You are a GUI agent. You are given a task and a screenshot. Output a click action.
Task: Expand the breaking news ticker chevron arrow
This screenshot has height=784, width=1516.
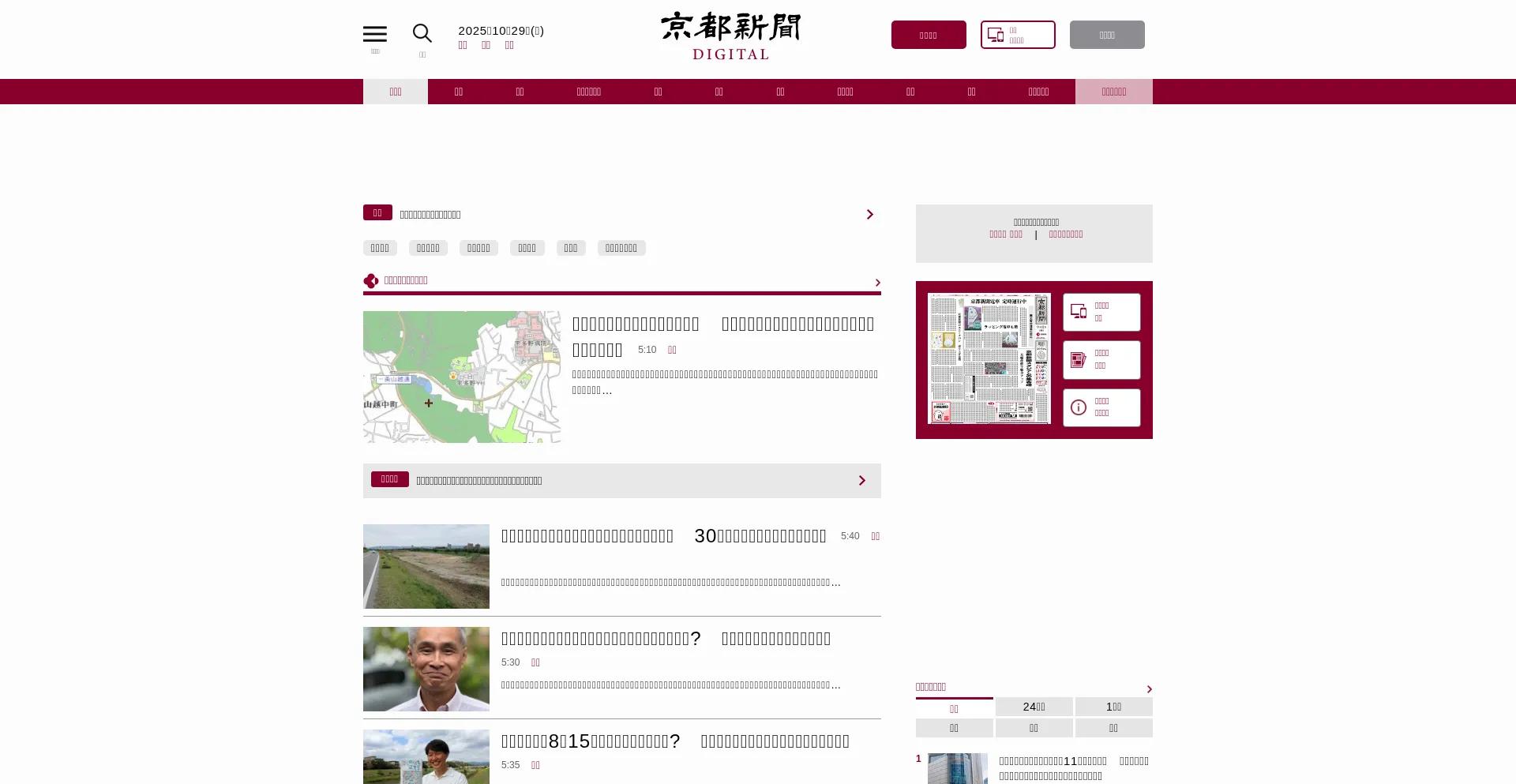click(x=869, y=215)
